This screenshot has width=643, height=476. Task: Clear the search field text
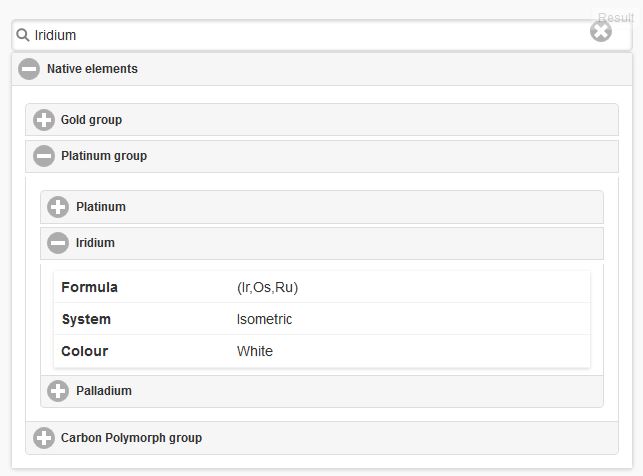(x=600, y=32)
